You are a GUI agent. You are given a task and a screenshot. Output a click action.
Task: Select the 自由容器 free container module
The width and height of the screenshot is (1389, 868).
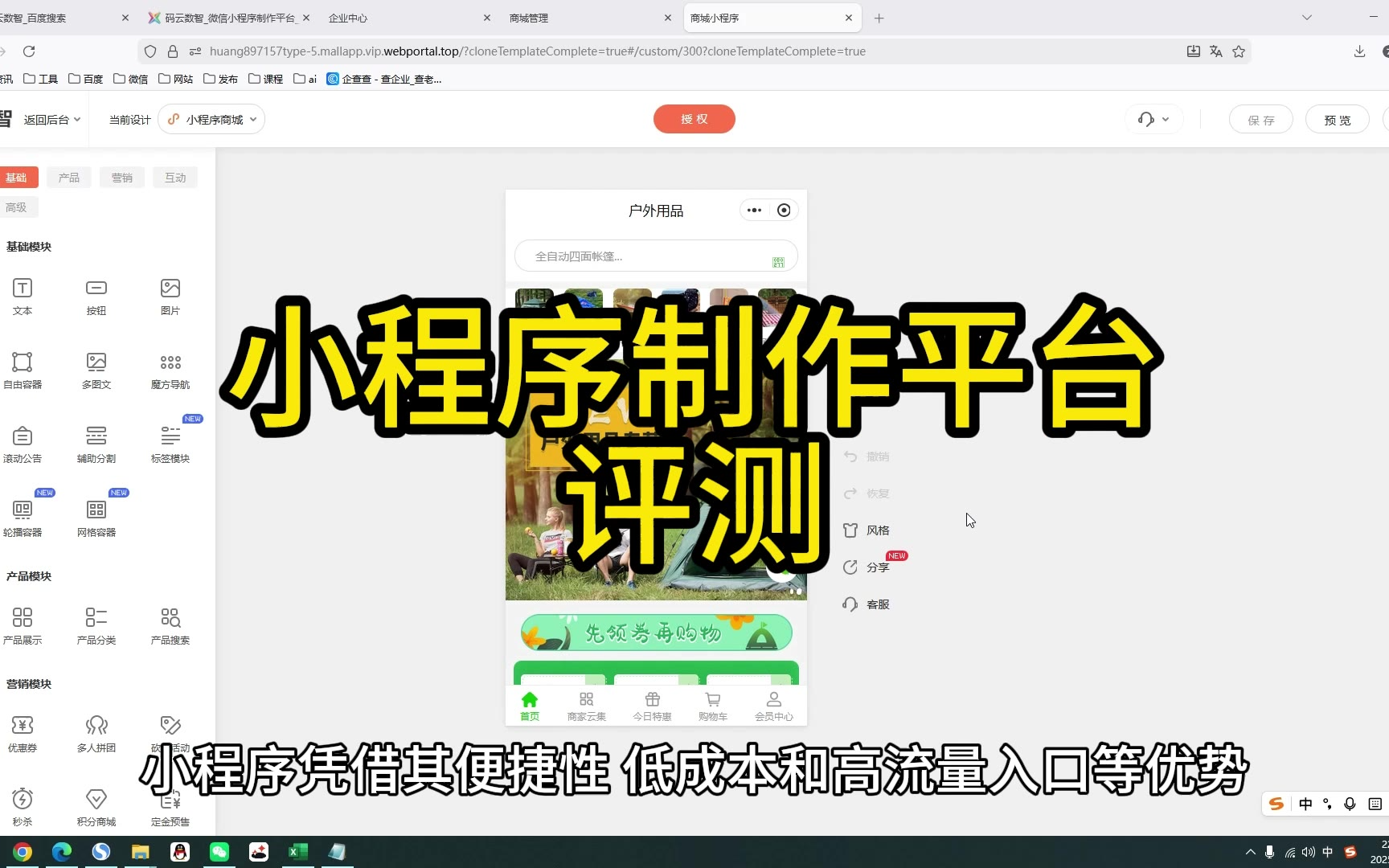pyautogui.click(x=23, y=371)
